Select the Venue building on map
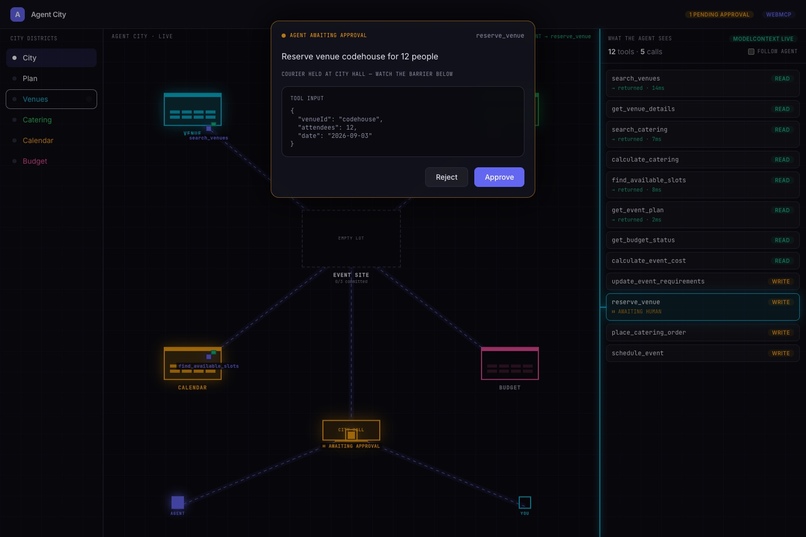 click(193, 109)
